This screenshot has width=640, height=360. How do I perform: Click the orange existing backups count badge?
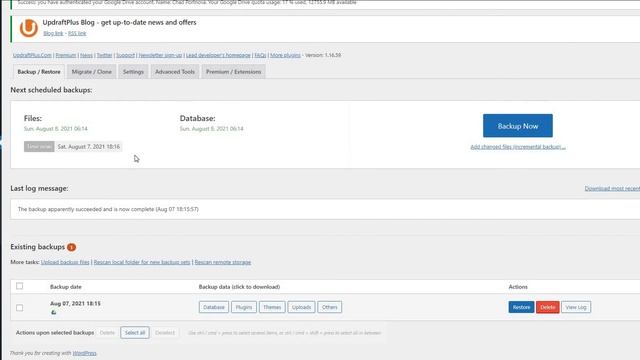click(x=71, y=247)
